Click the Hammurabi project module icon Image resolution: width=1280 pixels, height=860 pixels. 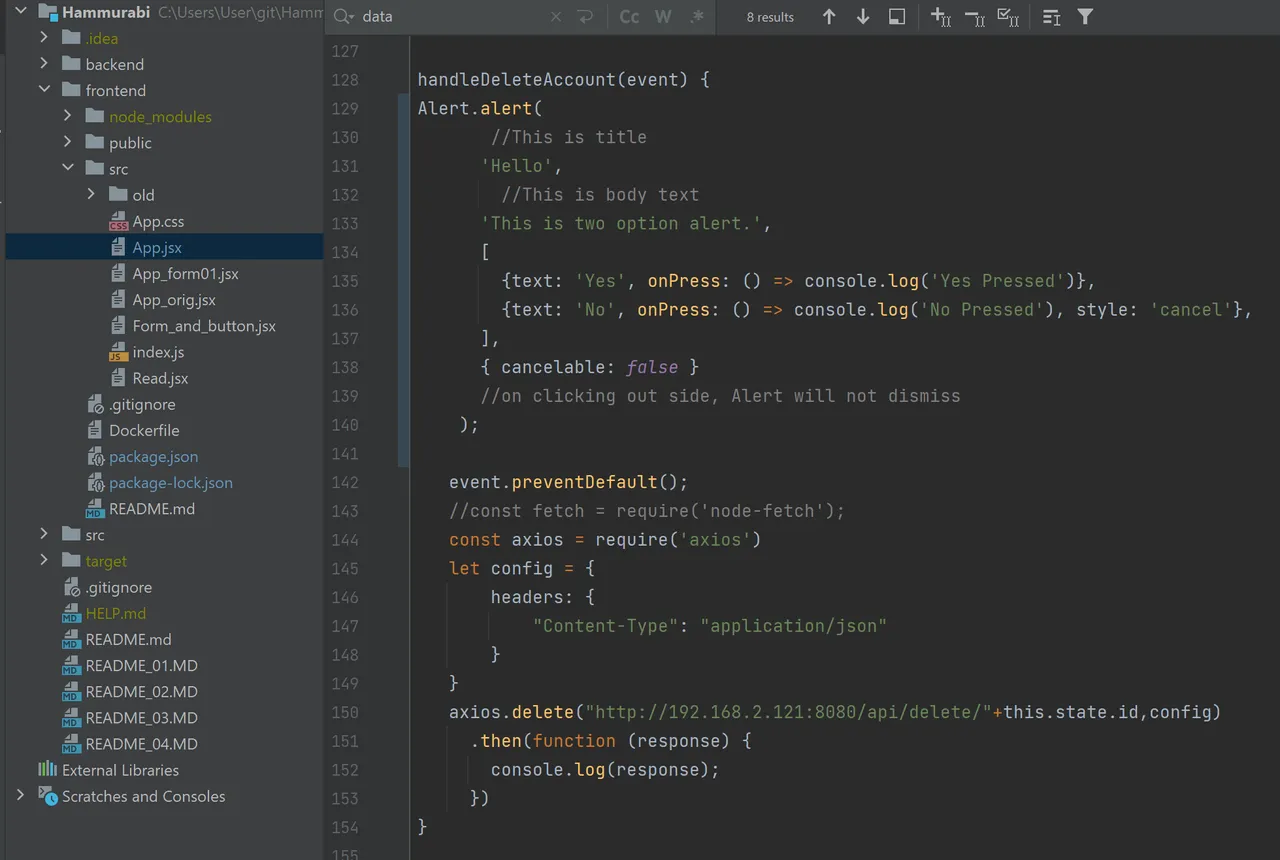(47, 12)
